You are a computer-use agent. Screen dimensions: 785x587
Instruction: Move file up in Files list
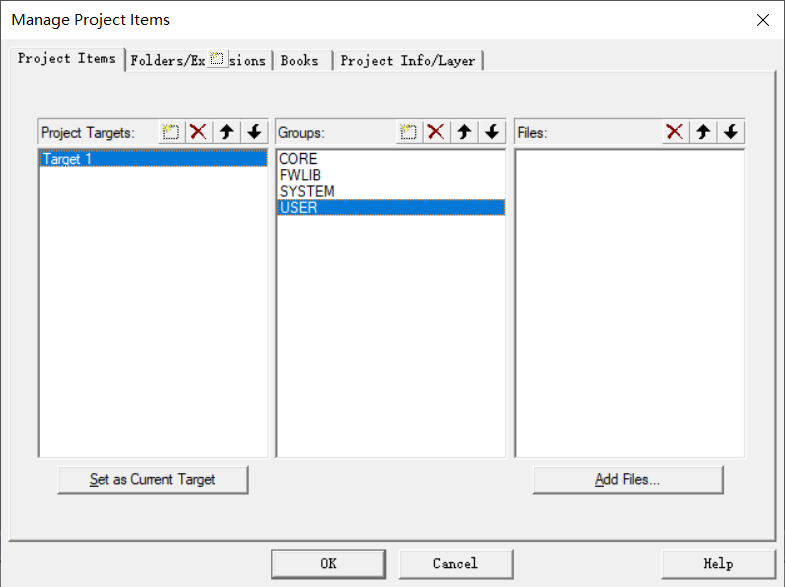pos(703,132)
